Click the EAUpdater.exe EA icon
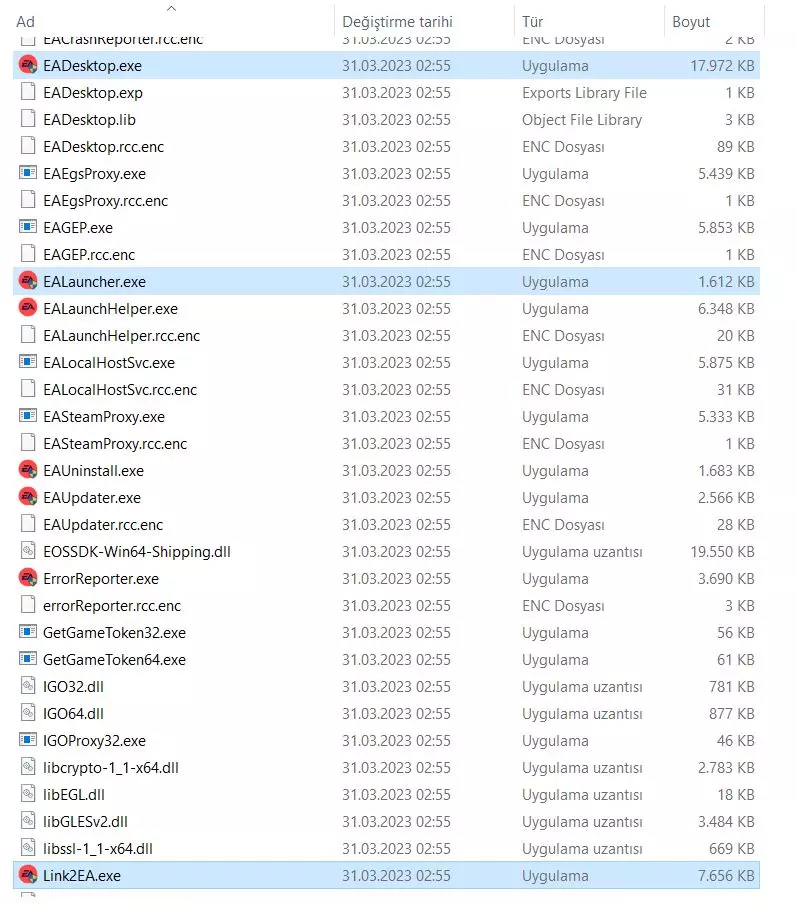Screen dimensions: 796x905 click(x=28, y=498)
